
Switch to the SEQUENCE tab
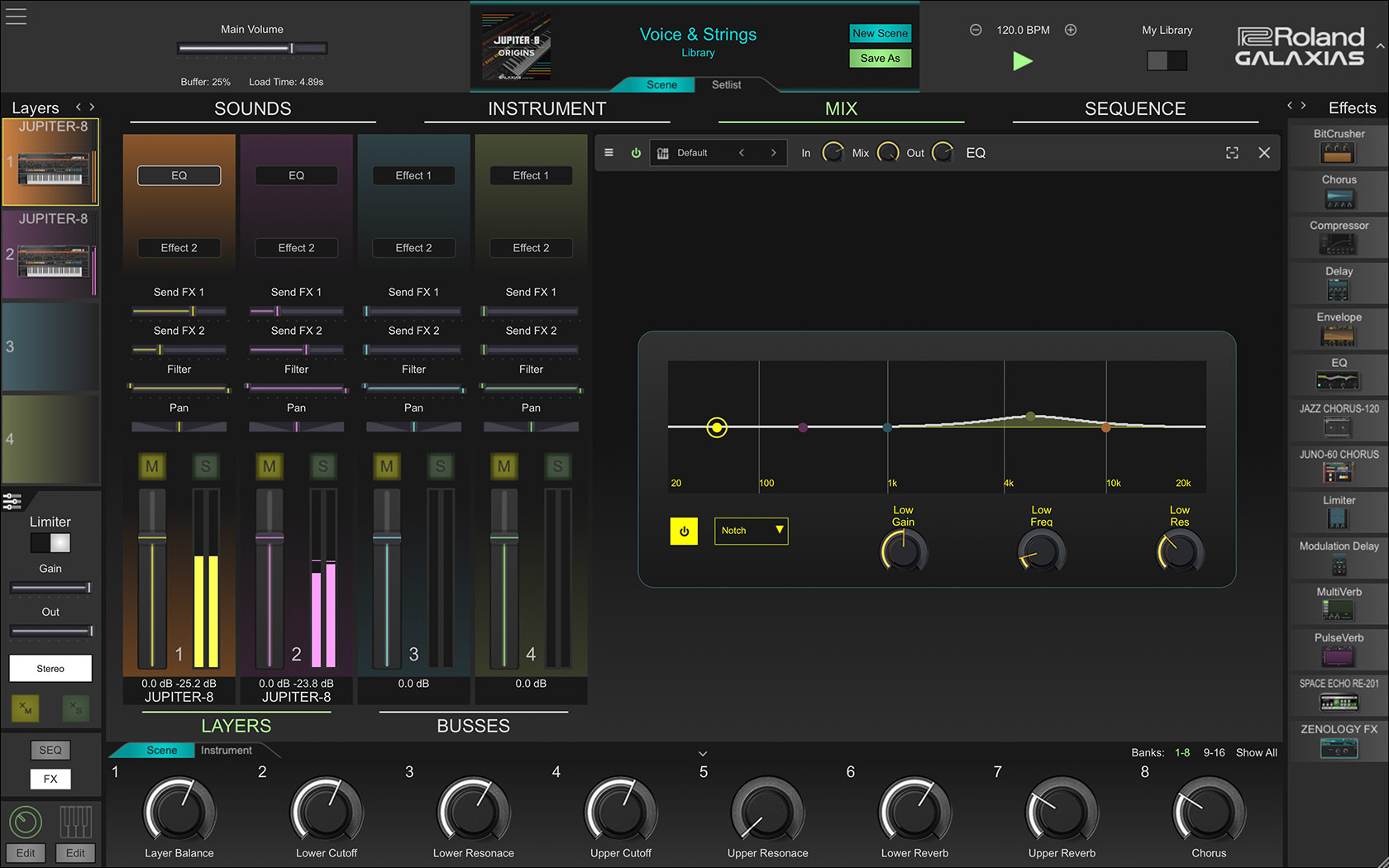1135,109
